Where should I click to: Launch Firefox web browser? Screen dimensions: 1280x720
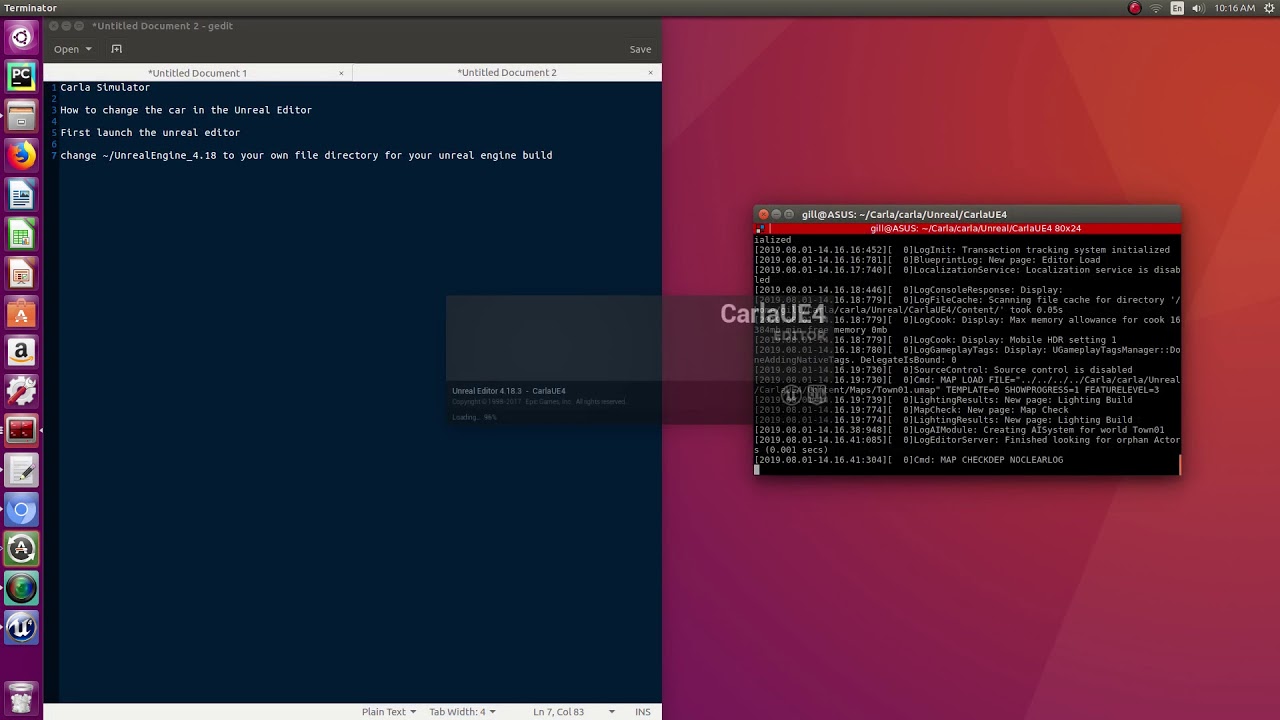pyautogui.click(x=21, y=155)
